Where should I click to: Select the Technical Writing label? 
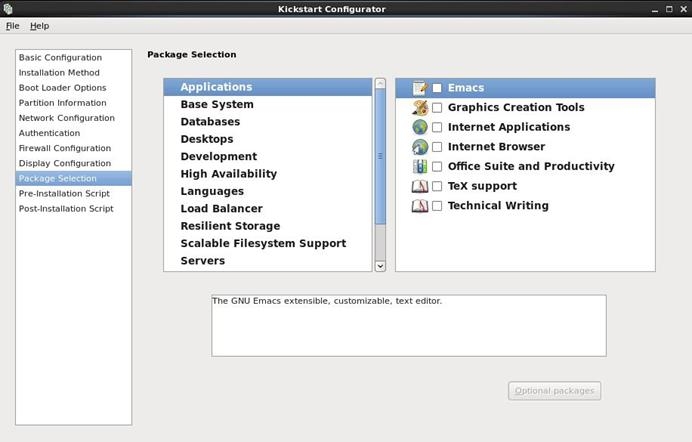point(498,206)
